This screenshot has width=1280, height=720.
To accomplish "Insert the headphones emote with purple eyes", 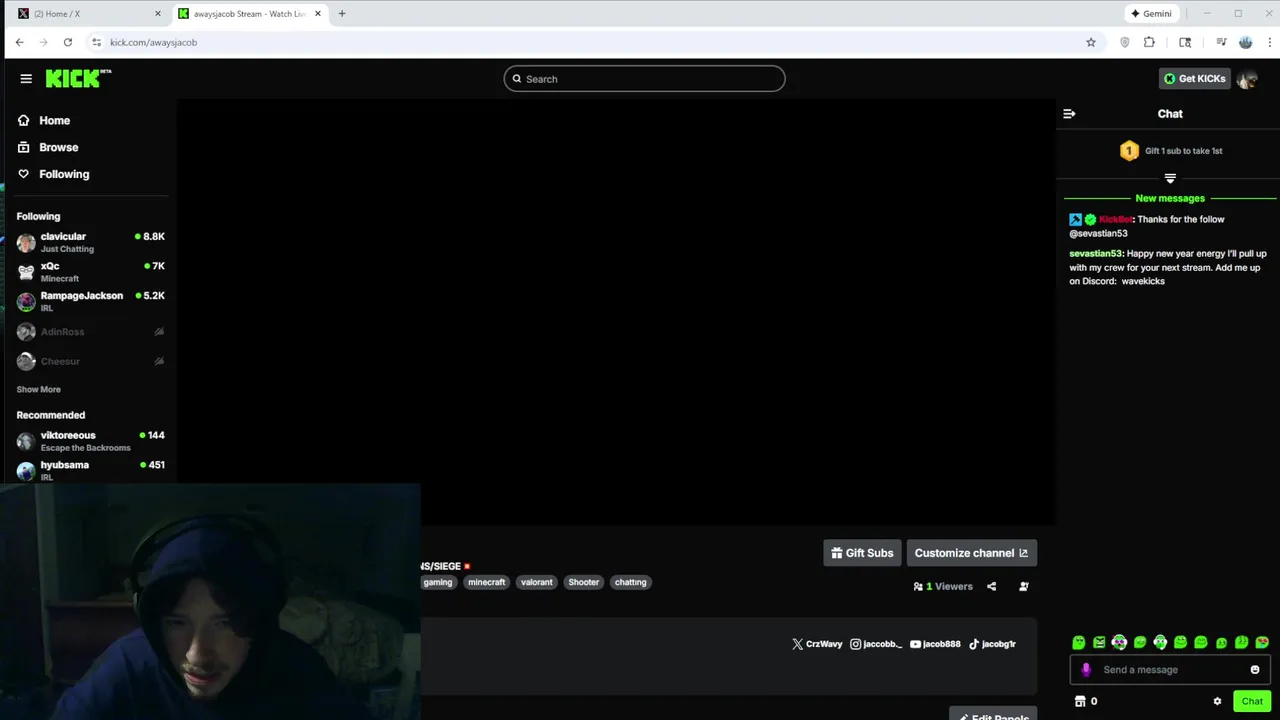I will point(1119,643).
